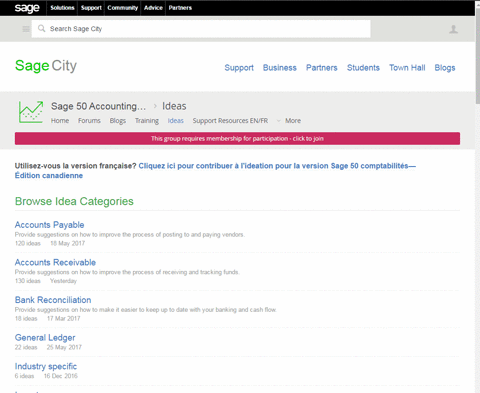Expand the More dropdown
Viewport: 480px width, 393px height.
point(289,121)
